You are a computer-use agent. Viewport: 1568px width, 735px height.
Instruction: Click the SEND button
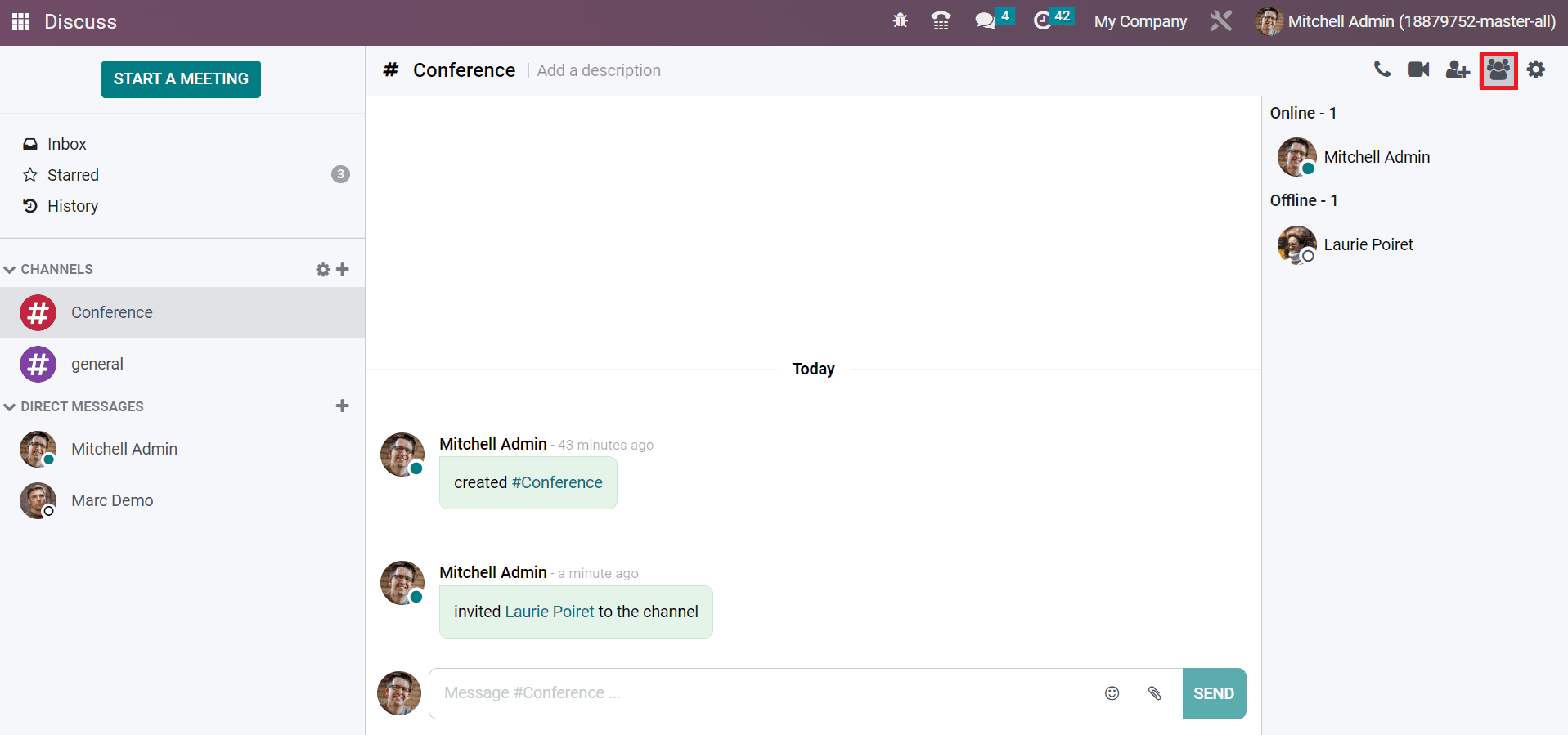coord(1214,693)
